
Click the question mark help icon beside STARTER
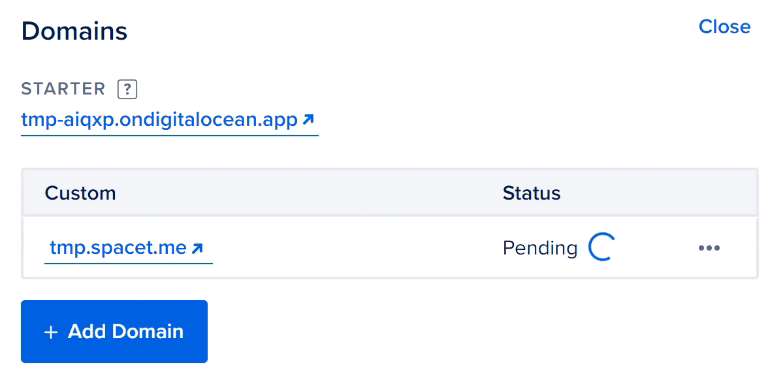tap(127, 89)
